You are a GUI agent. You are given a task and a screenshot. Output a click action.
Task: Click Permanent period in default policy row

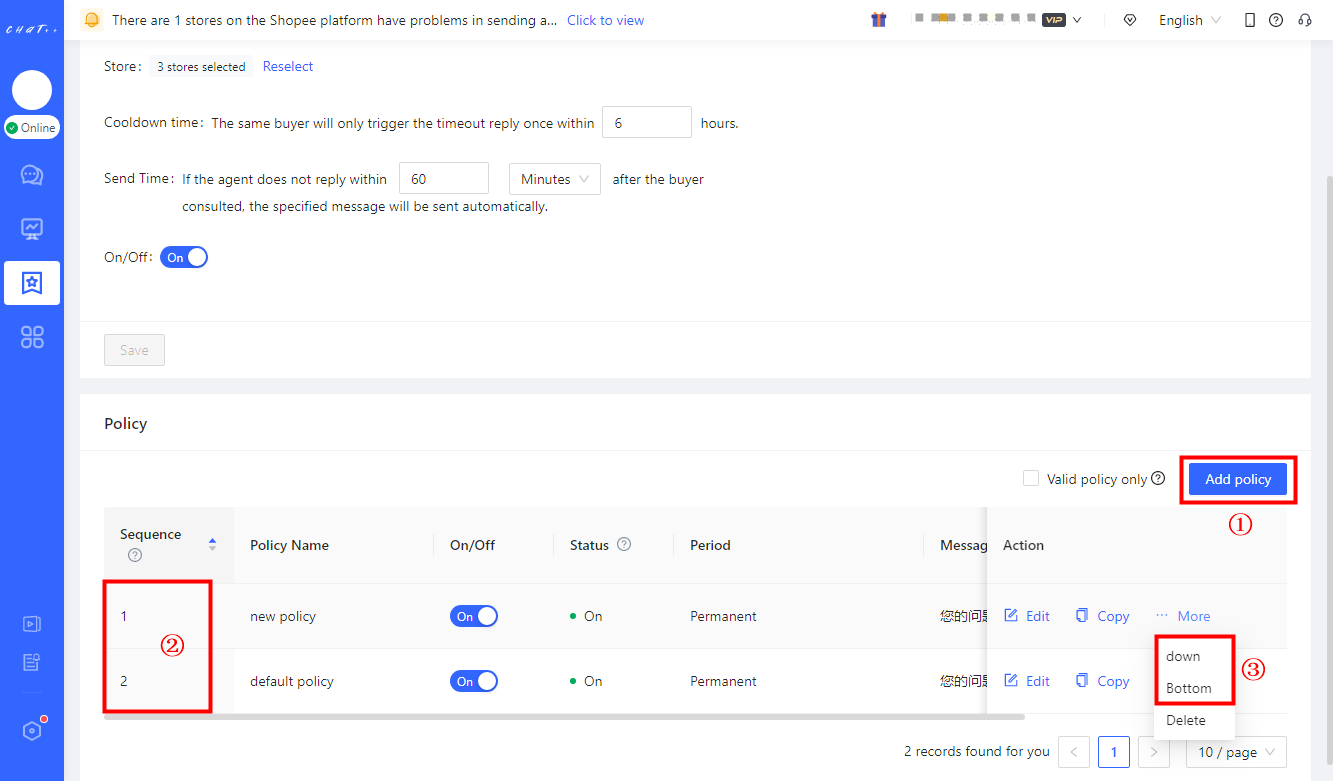pos(723,681)
